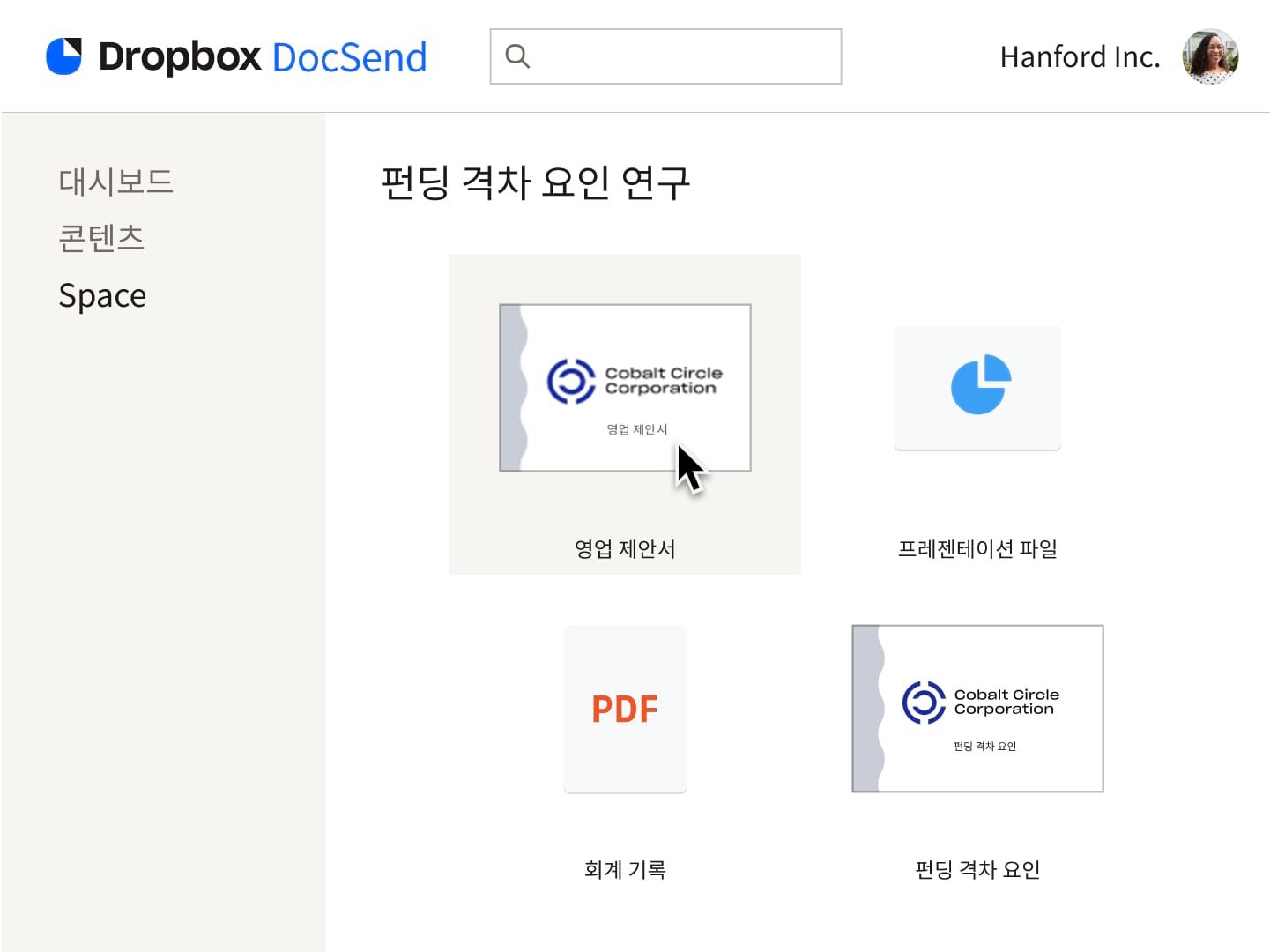Open the 영업 제안서 thumbnail preview

pyautogui.click(x=625, y=388)
